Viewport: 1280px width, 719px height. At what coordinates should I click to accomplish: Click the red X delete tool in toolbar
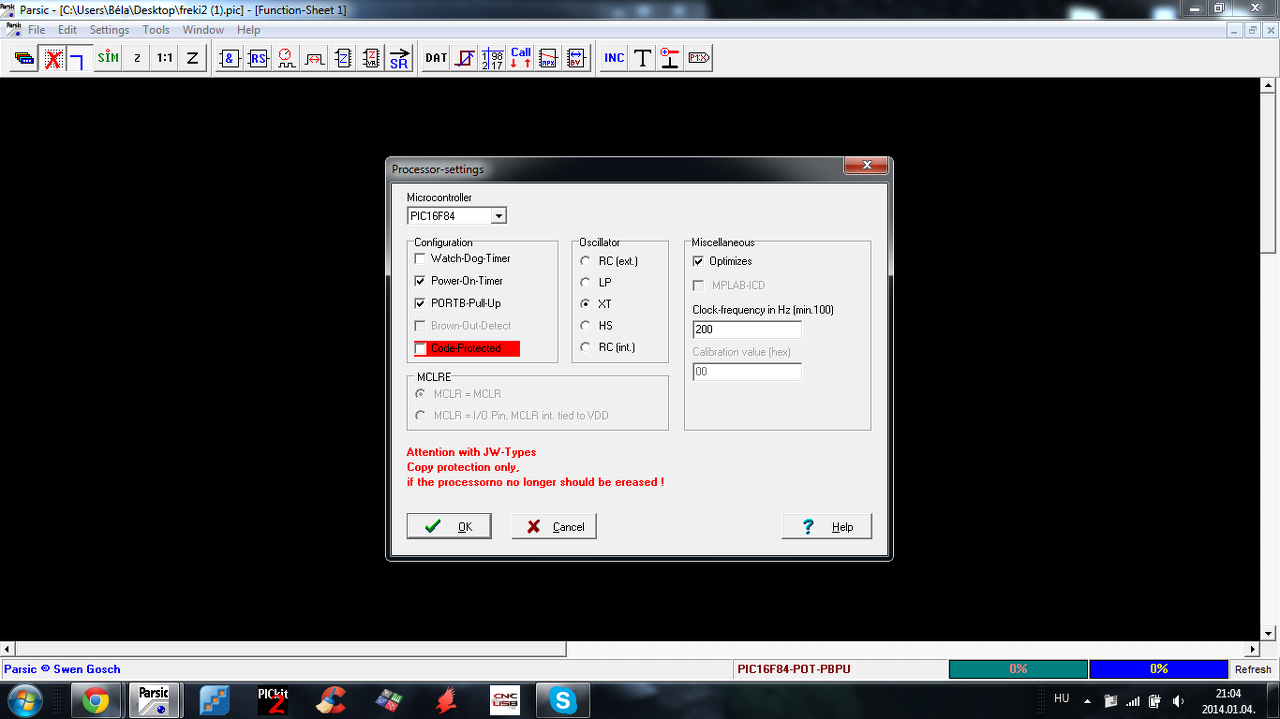pyautogui.click(x=53, y=58)
